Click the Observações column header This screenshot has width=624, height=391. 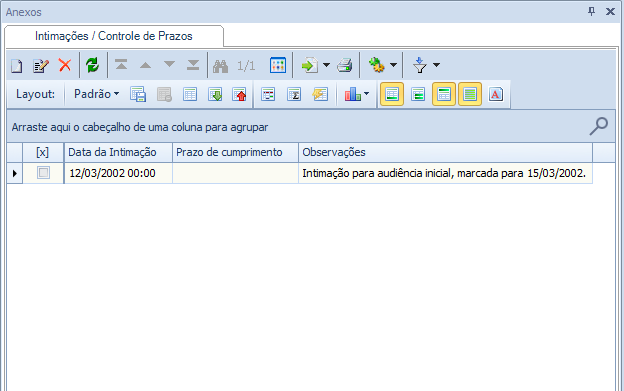tap(446, 152)
